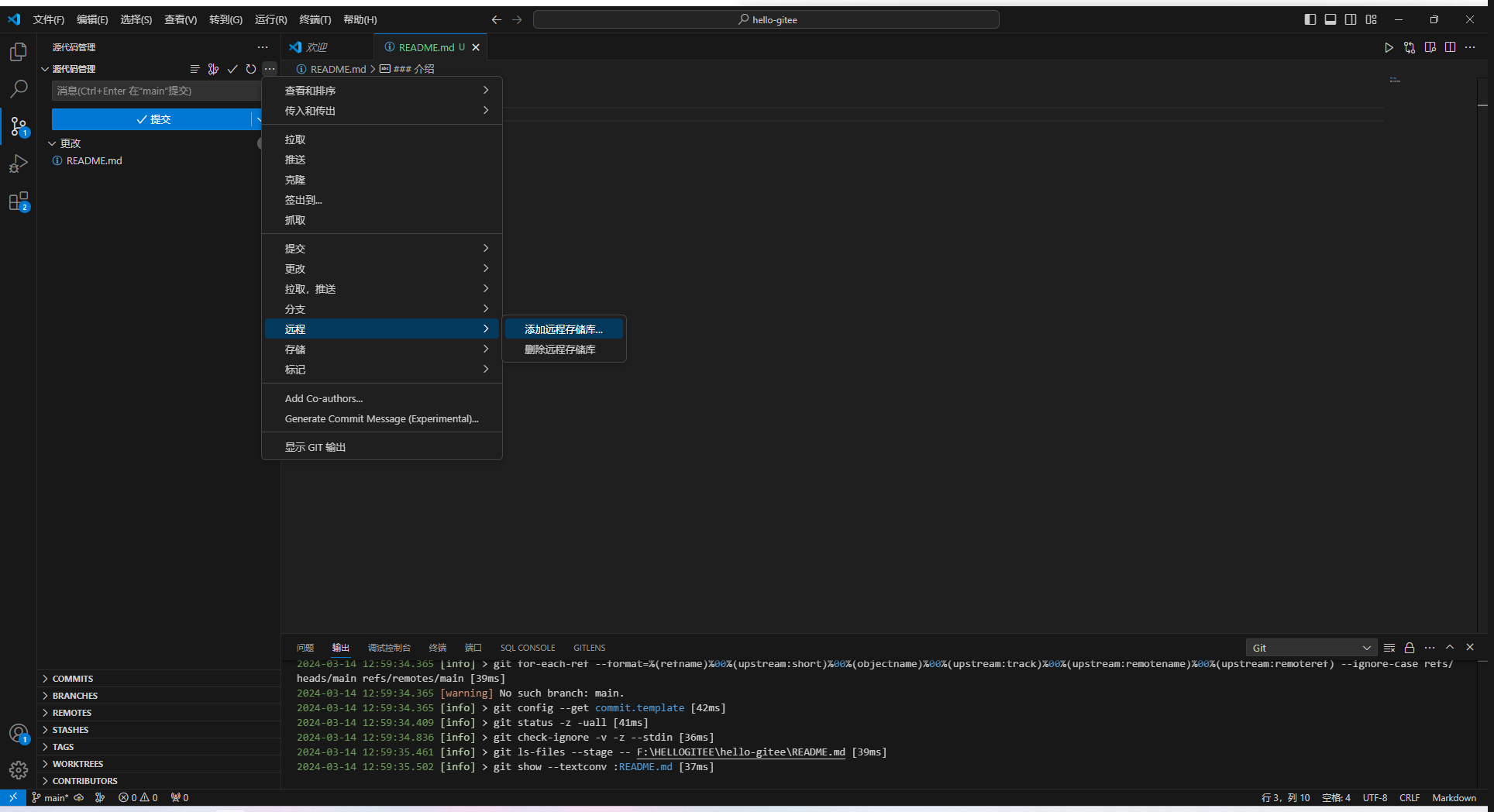Click the go back arrow in title bar
Screen dimensions: 1494x812
coord(497,19)
